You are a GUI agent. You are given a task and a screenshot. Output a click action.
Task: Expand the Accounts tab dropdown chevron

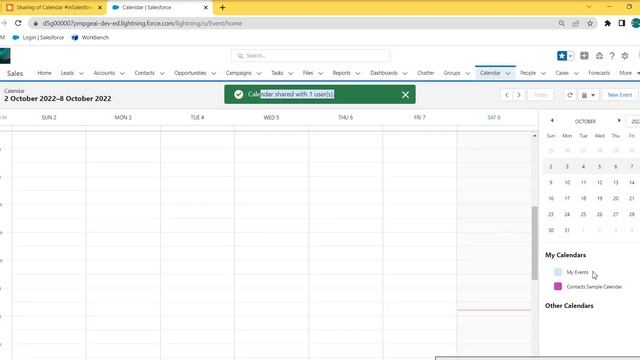tap(122, 73)
